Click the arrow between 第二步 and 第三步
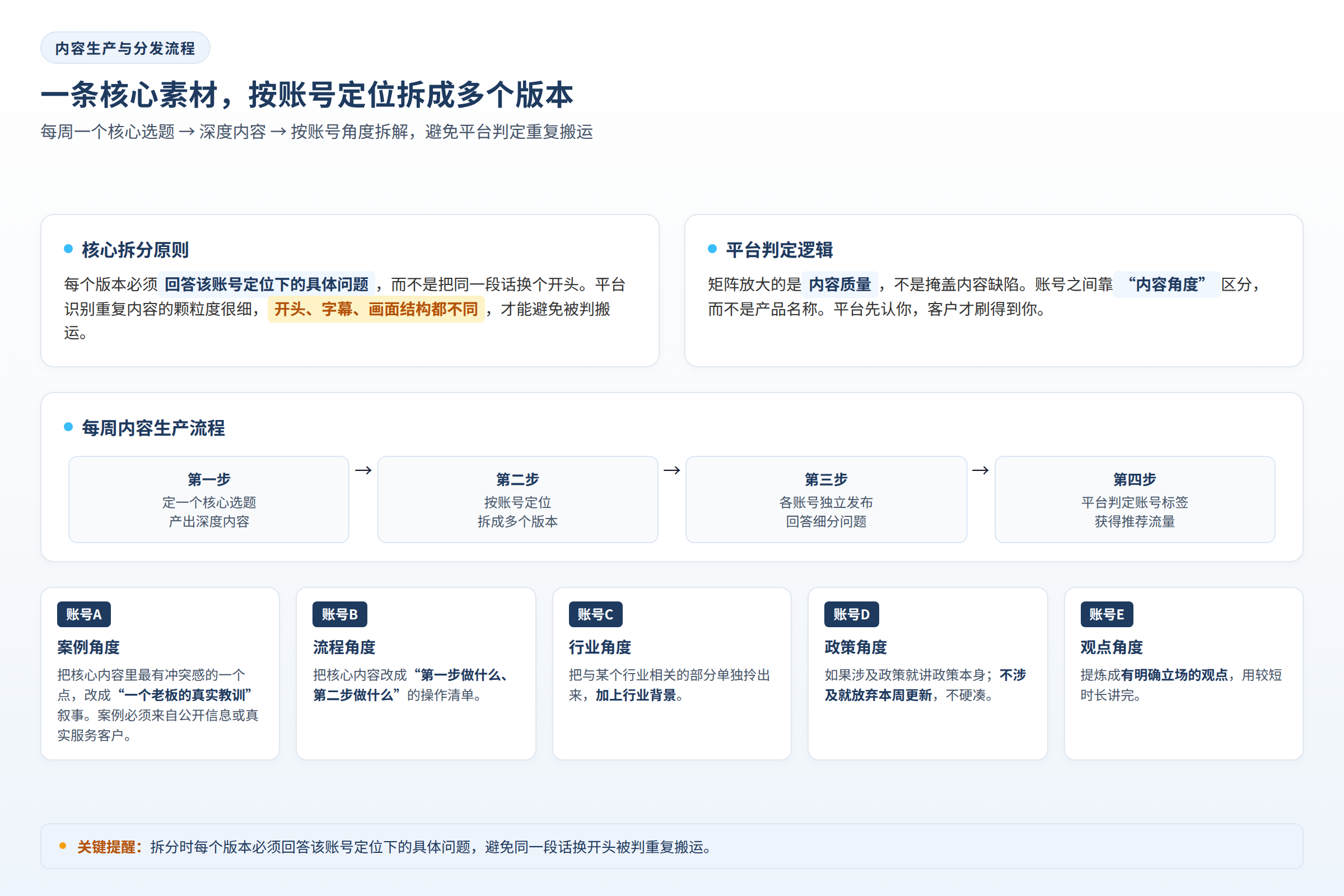This screenshot has height=896, width=1344. click(672, 470)
